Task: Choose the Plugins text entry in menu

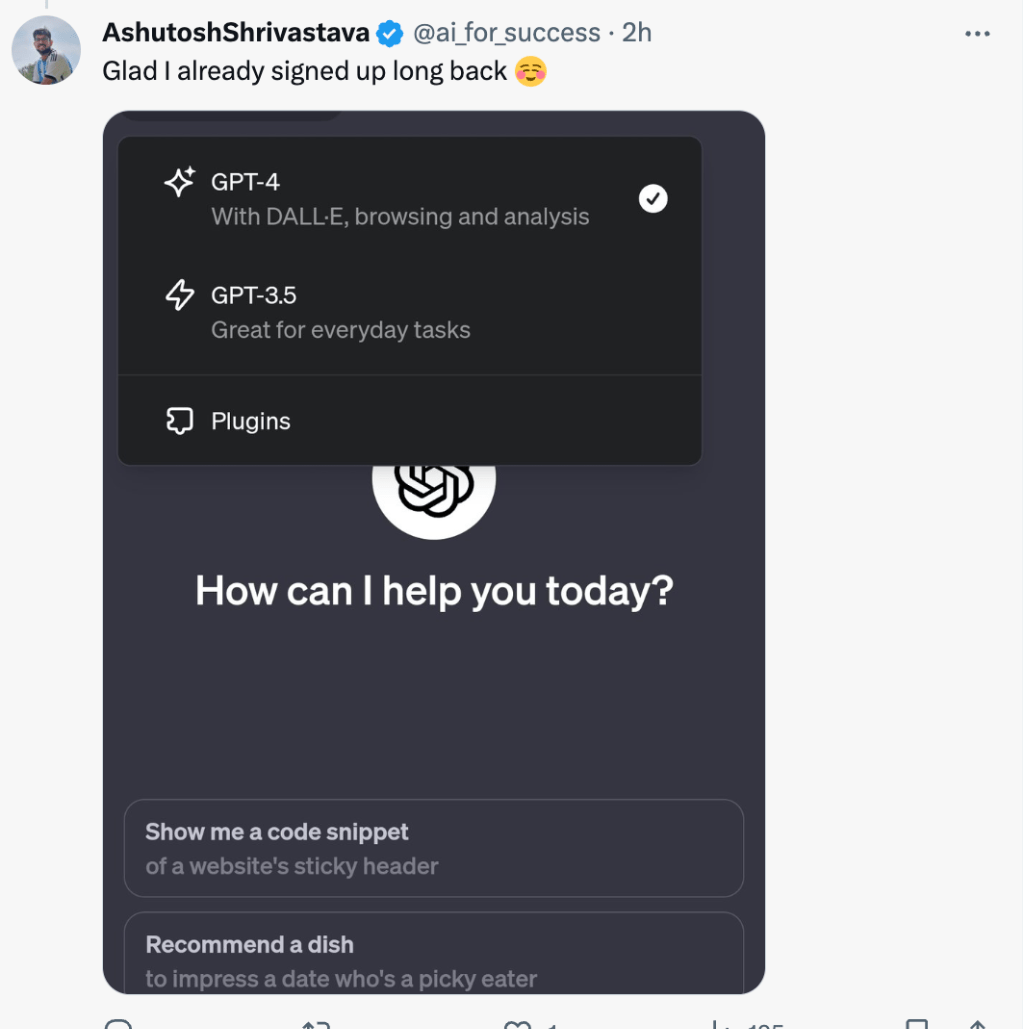Action: tap(251, 421)
